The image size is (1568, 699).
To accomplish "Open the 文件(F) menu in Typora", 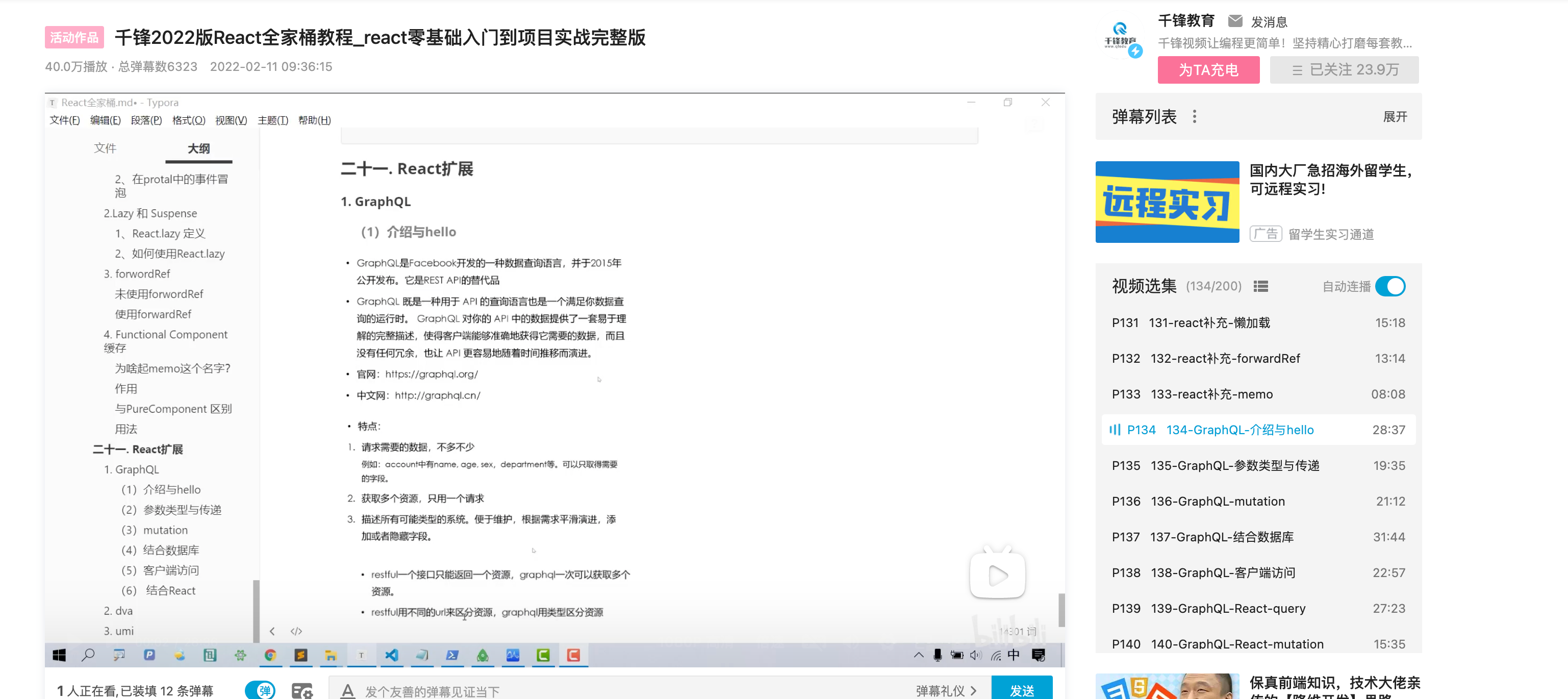I will point(64,120).
